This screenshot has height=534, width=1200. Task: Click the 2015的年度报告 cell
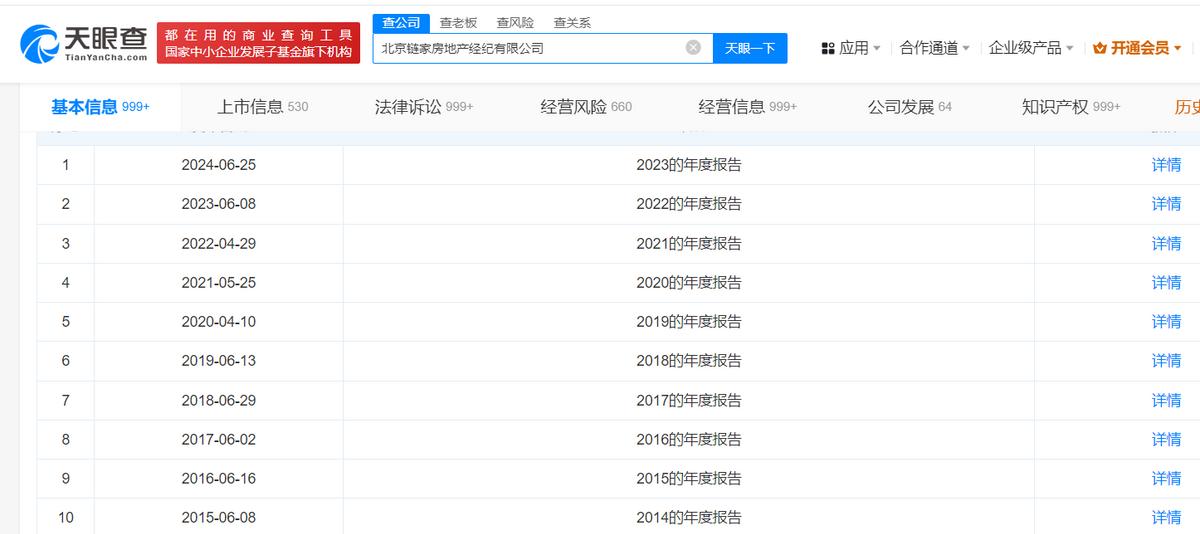[689, 479]
